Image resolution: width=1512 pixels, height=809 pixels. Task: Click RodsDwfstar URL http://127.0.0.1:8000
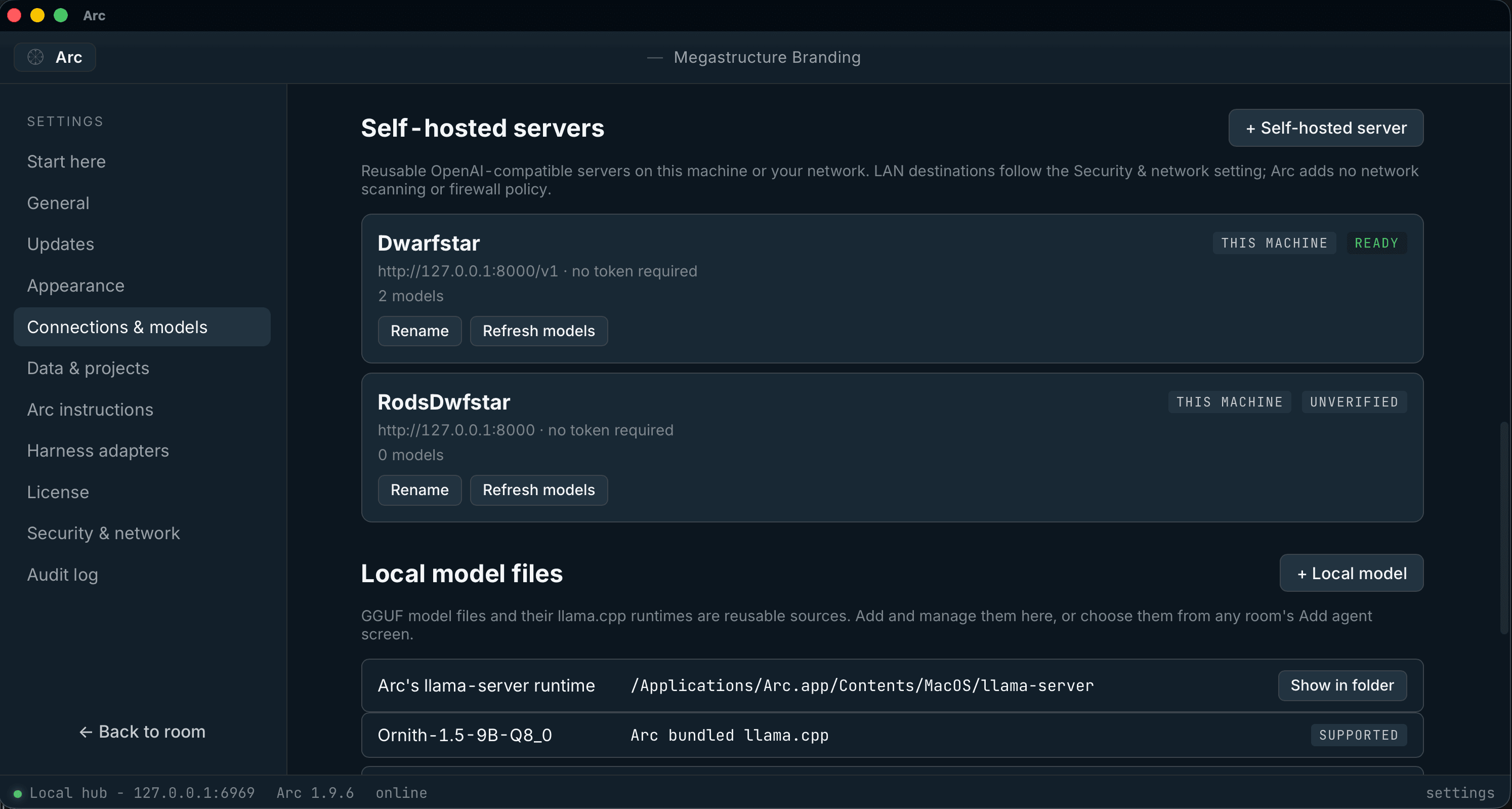[x=456, y=430]
